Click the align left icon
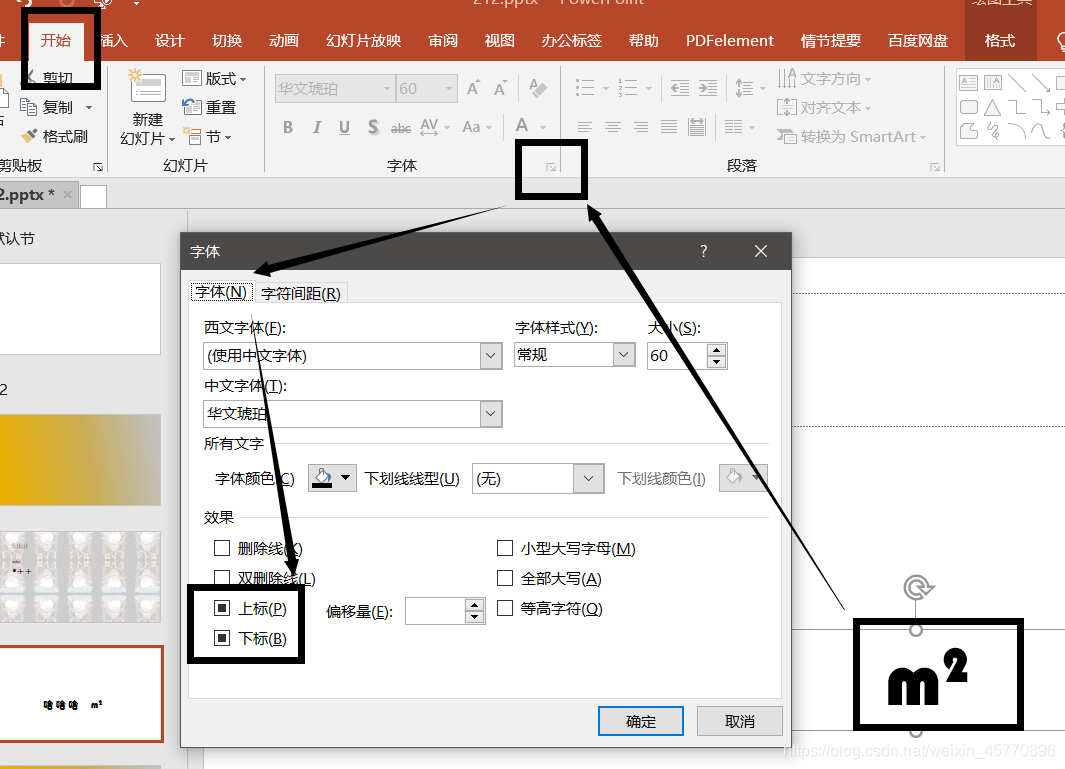This screenshot has width=1065, height=769. (585, 127)
